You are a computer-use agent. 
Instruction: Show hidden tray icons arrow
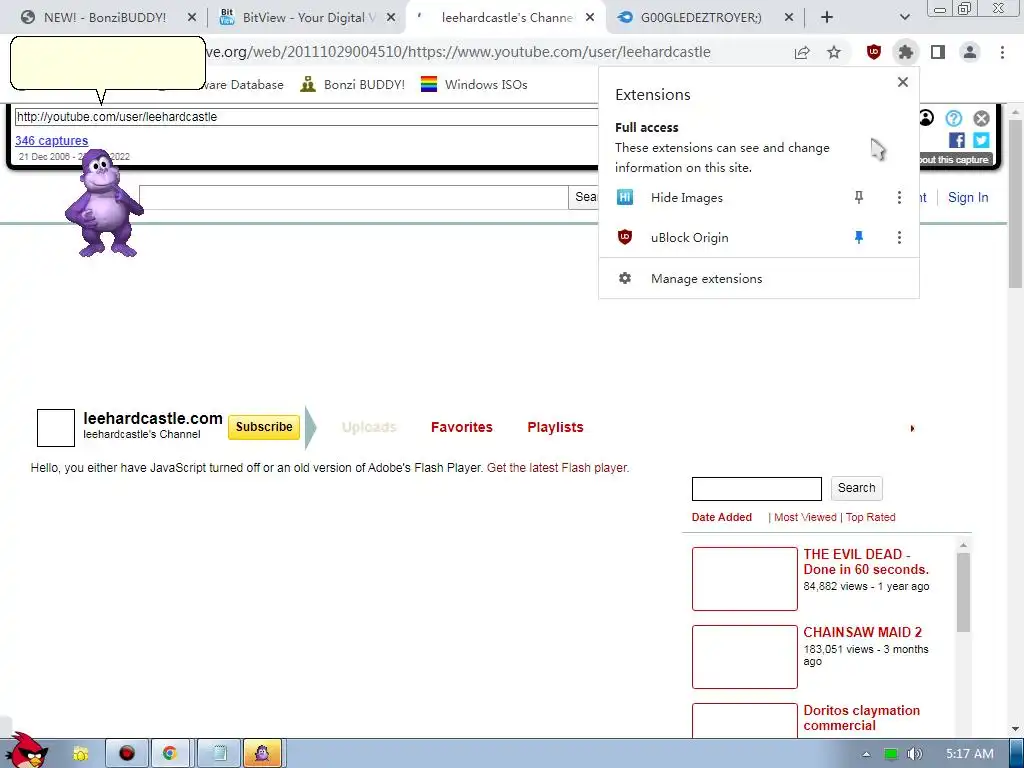866,754
